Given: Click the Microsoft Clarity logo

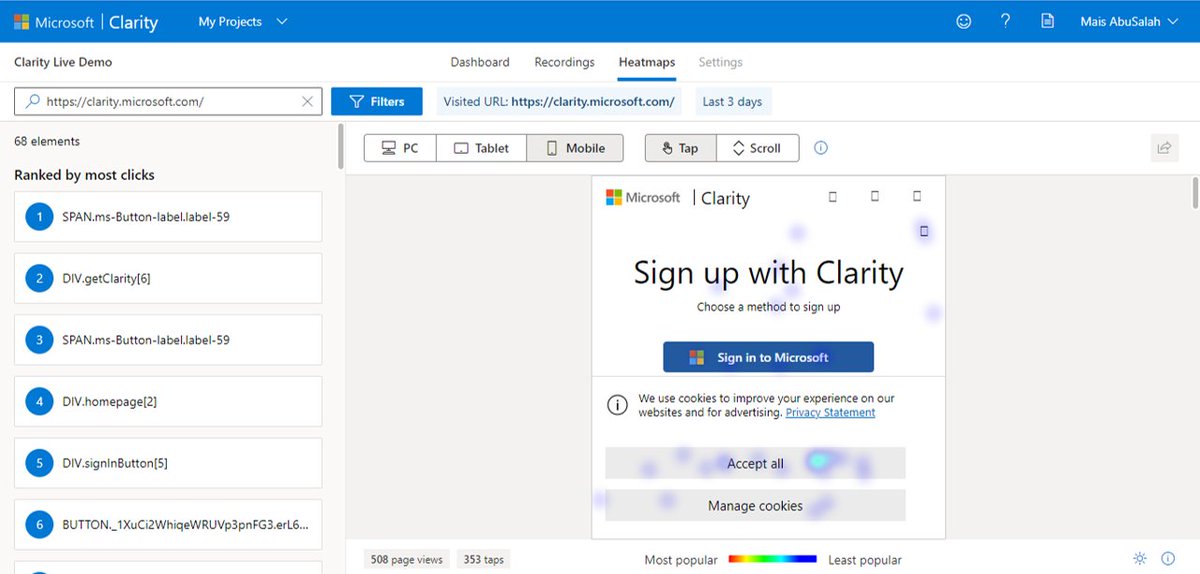Looking at the screenshot, I should [x=86, y=22].
